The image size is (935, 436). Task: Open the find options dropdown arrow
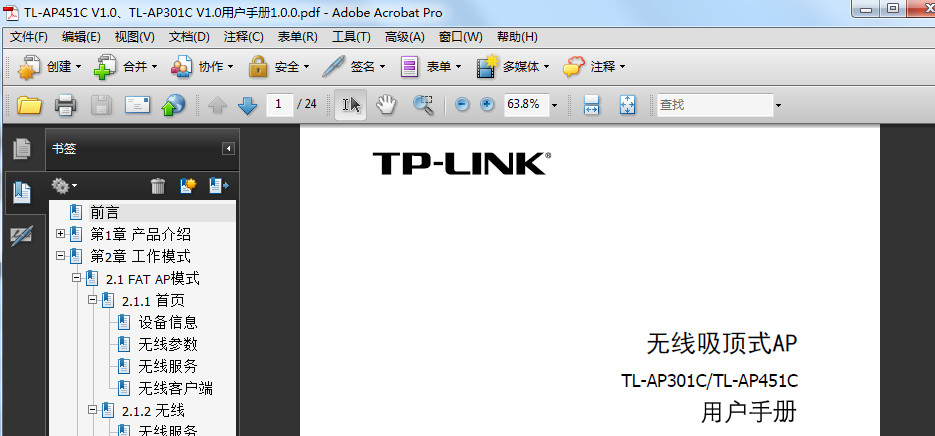click(x=778, y=106)
